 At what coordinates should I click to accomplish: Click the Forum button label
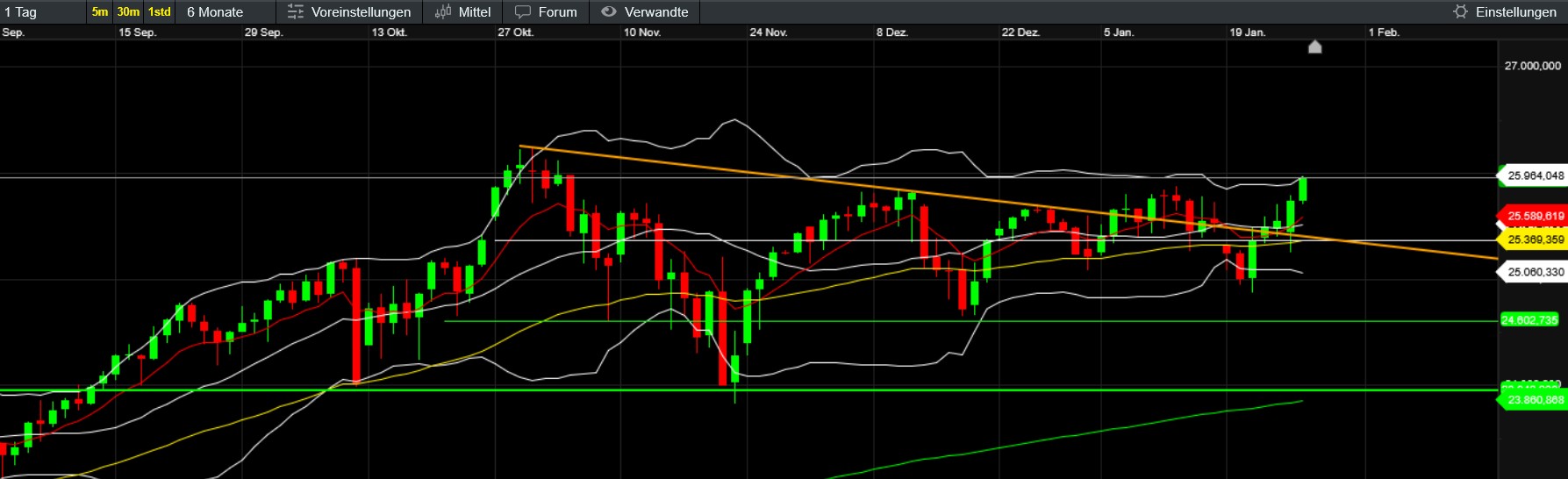[x=557, y=12]
